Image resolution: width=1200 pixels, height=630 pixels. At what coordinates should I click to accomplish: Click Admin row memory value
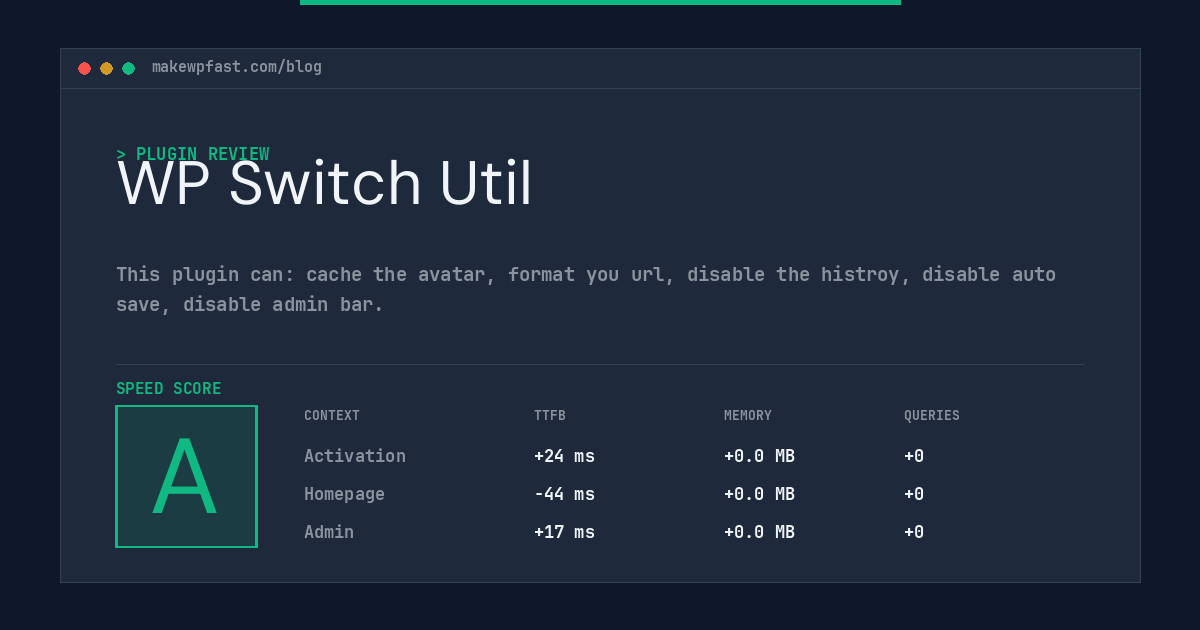tap(759, 532)
